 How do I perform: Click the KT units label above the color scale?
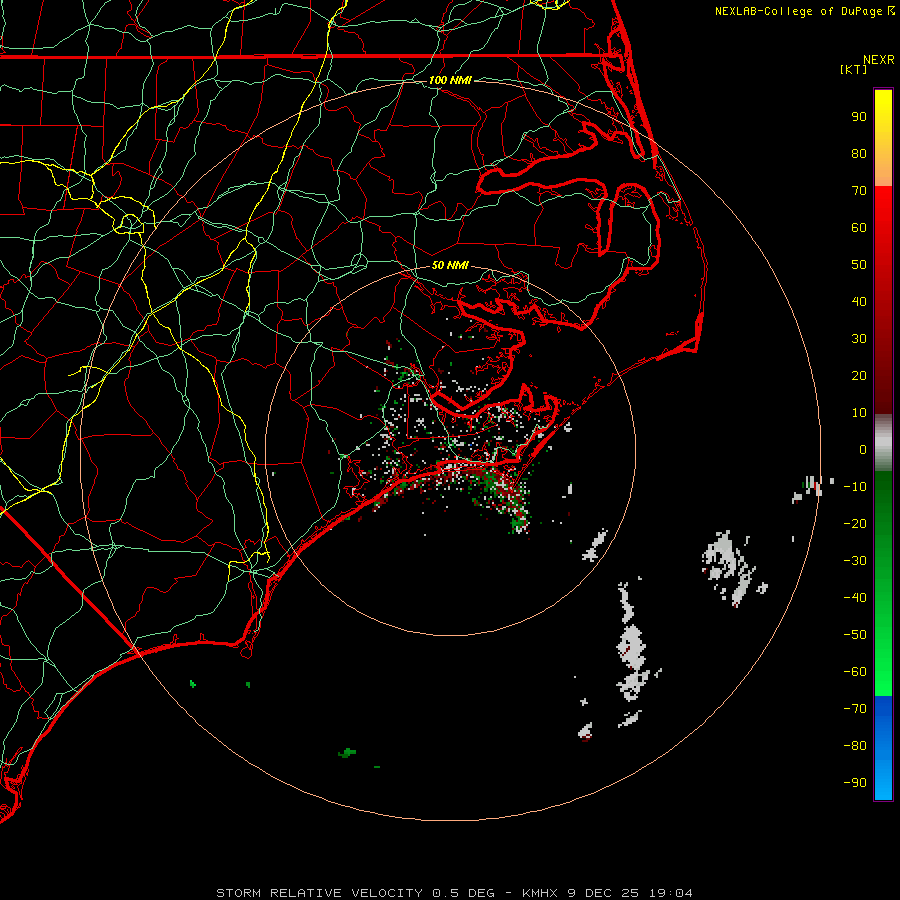[x=854, y=69]
